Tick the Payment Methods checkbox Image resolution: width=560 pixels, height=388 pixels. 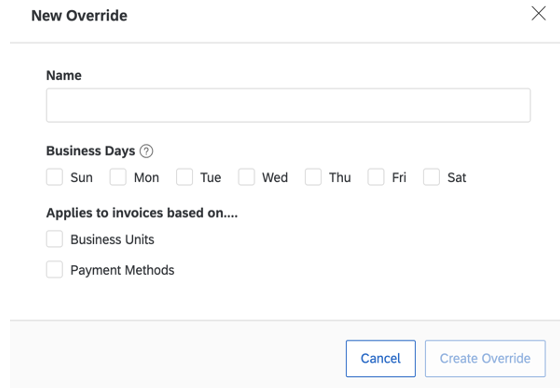[x=55, y=269]
